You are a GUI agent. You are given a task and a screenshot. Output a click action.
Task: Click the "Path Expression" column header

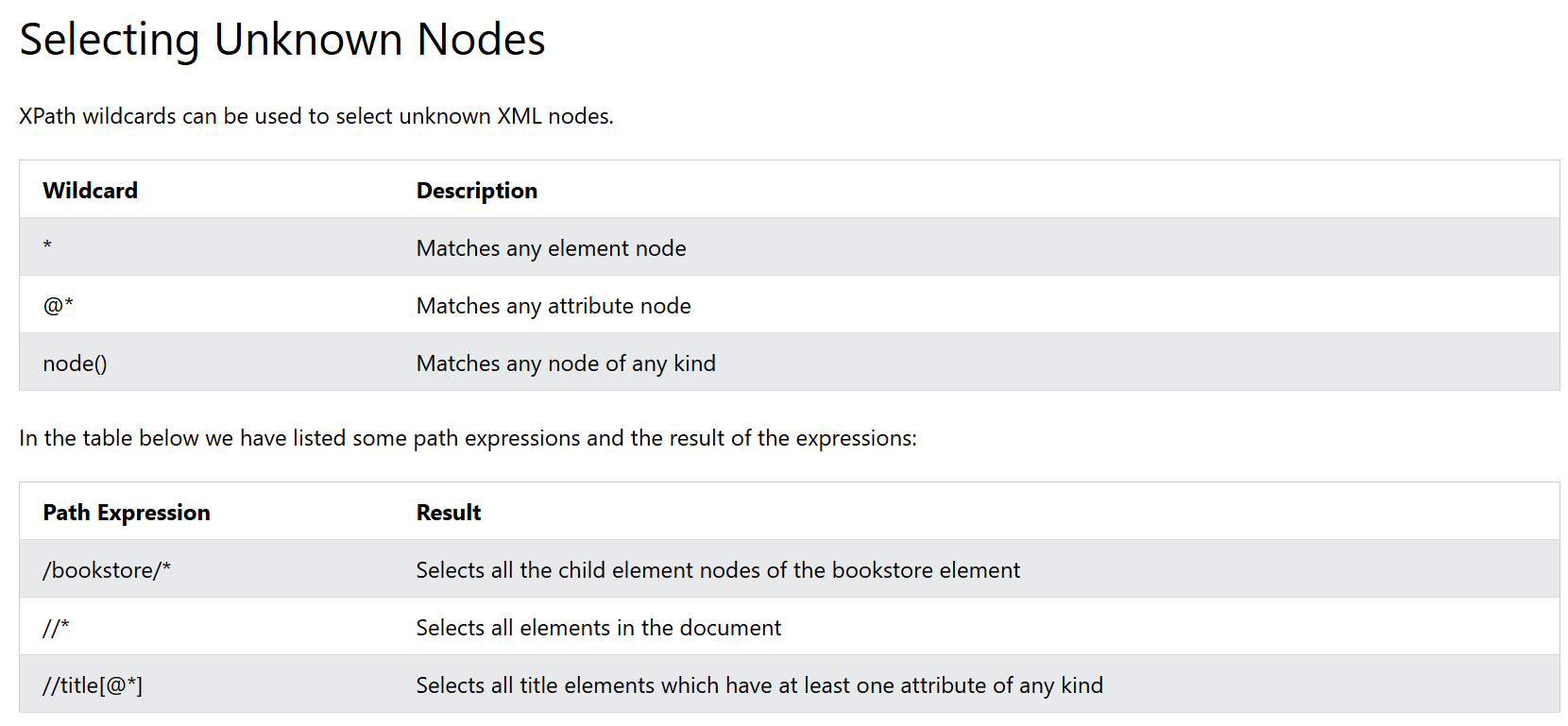127,513
